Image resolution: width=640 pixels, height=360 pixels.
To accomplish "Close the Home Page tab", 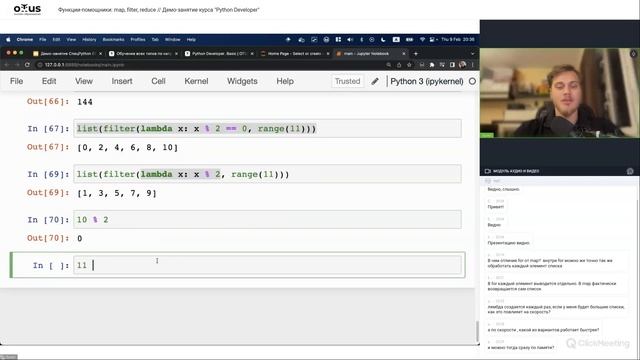I will [328, 53].
